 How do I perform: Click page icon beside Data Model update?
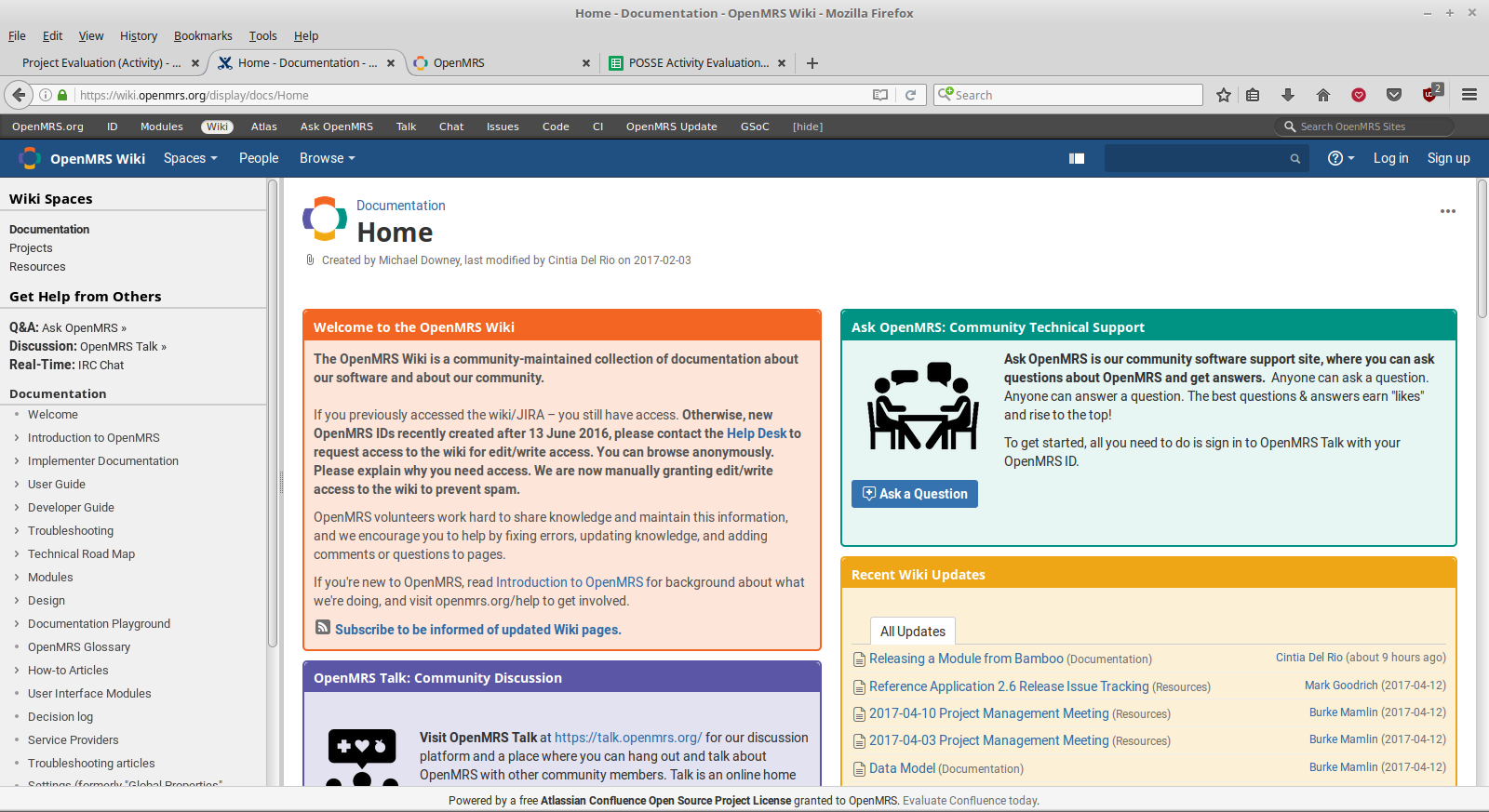coord(860,769)
